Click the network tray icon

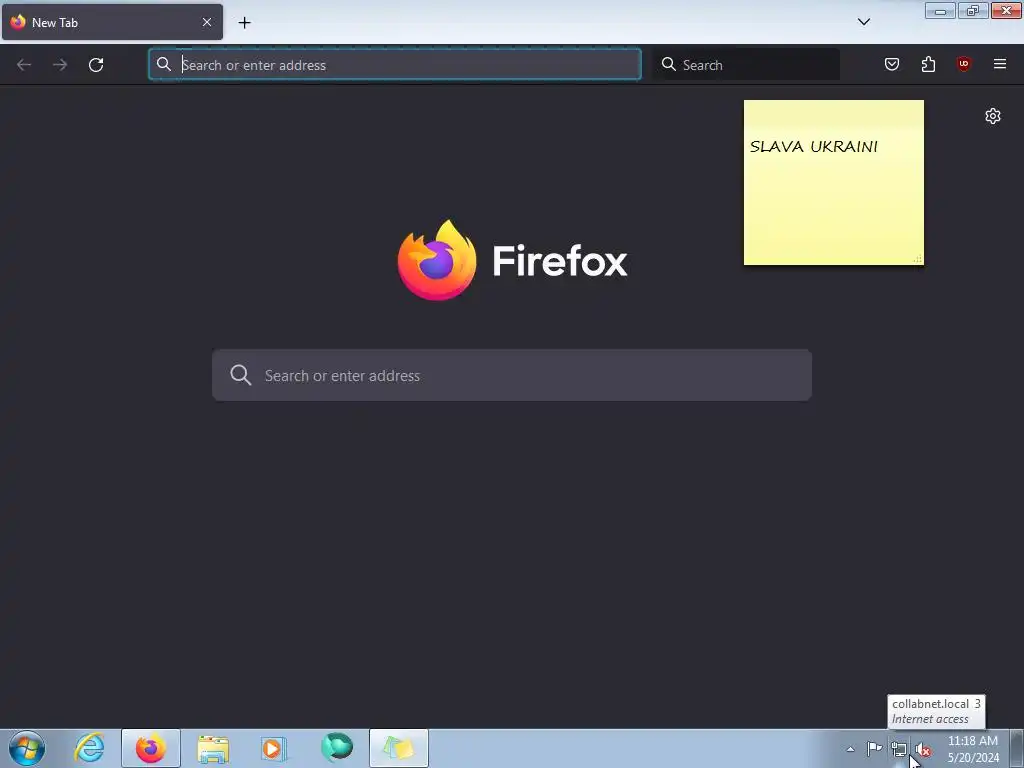pos(899,750)
